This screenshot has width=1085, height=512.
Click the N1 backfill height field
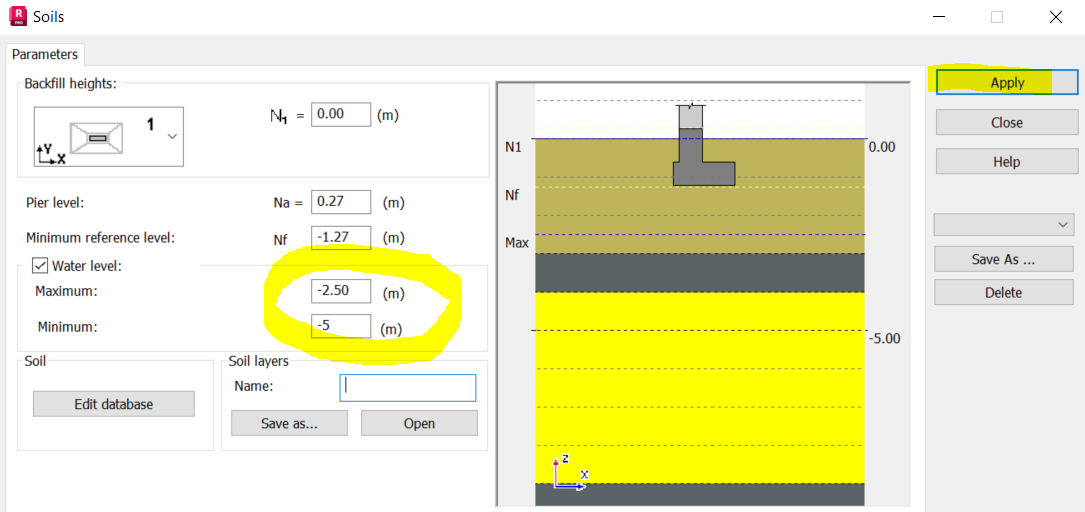[x=340, y=115]
